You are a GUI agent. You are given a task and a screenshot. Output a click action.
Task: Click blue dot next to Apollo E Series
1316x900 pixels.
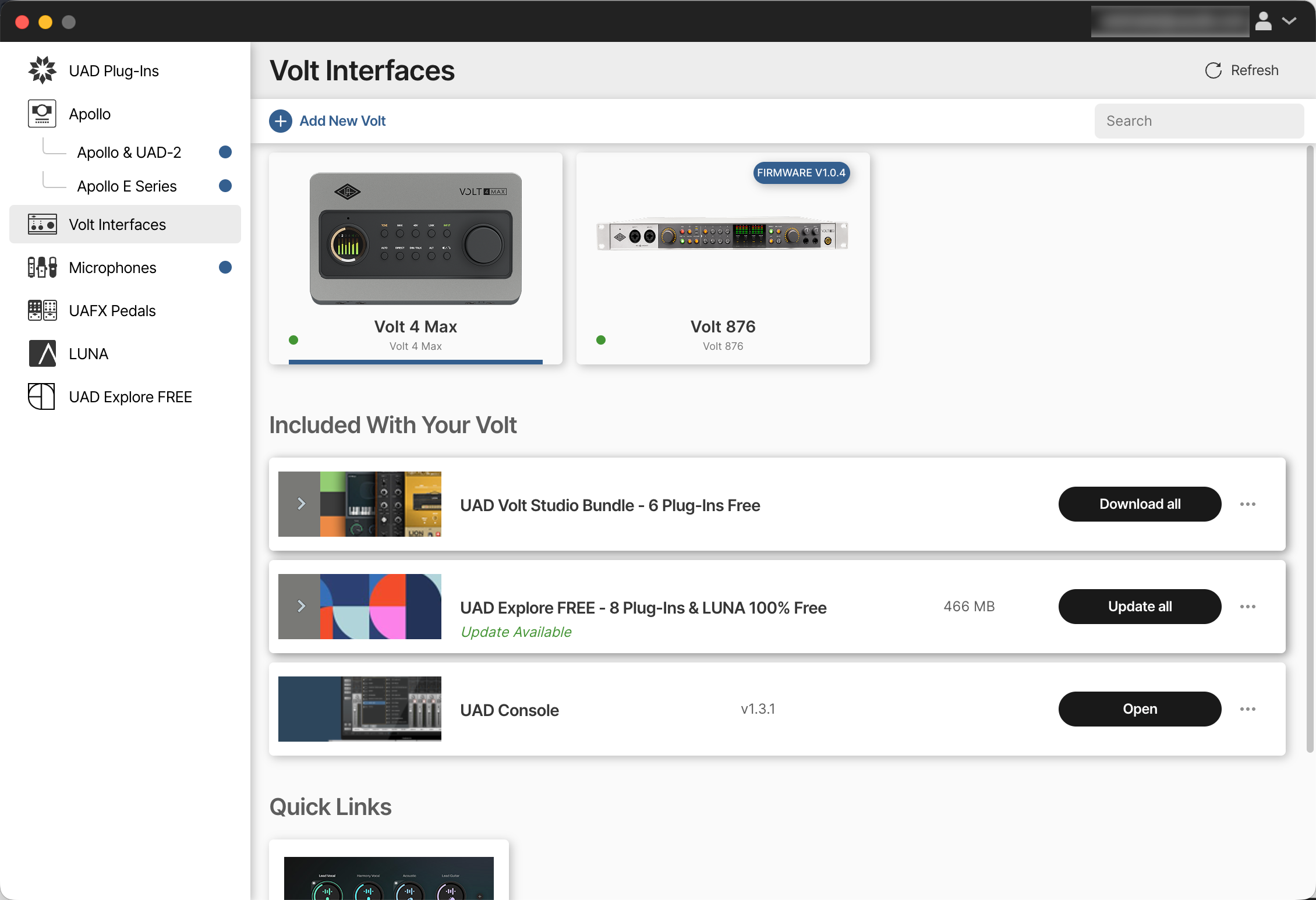[225, 186]
